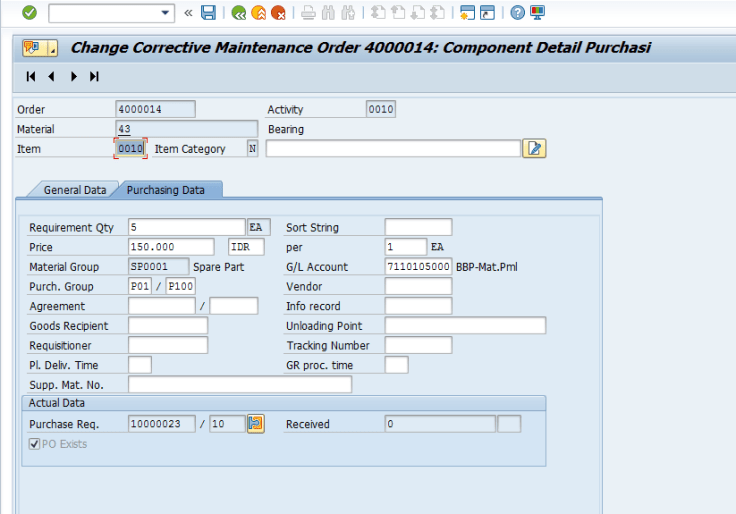
Task: Open the long text editor icon
Action: point(534,149)
